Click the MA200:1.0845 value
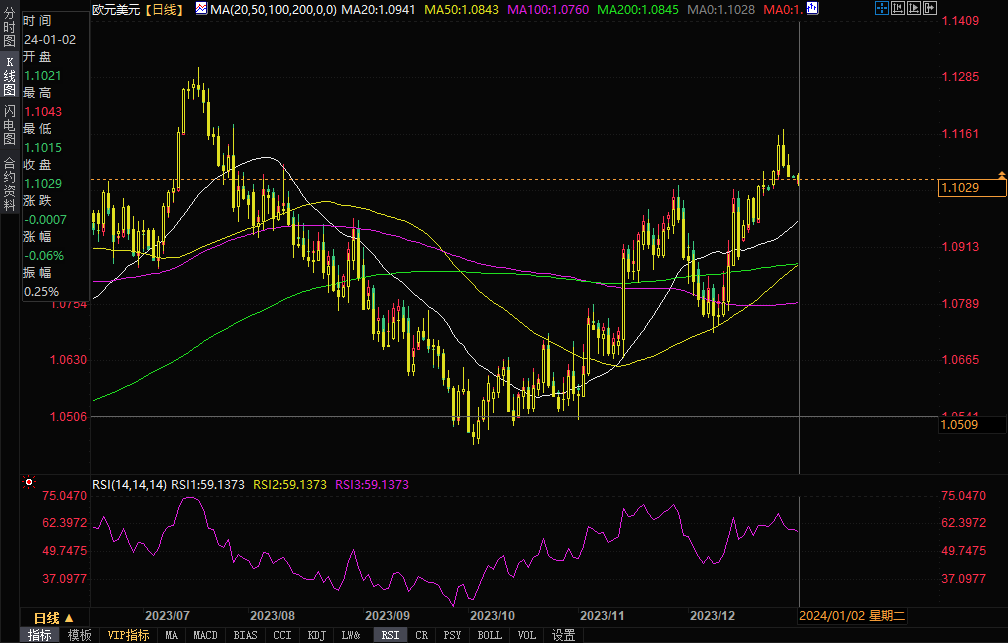The image size is (1008, 643). [638, 9]
